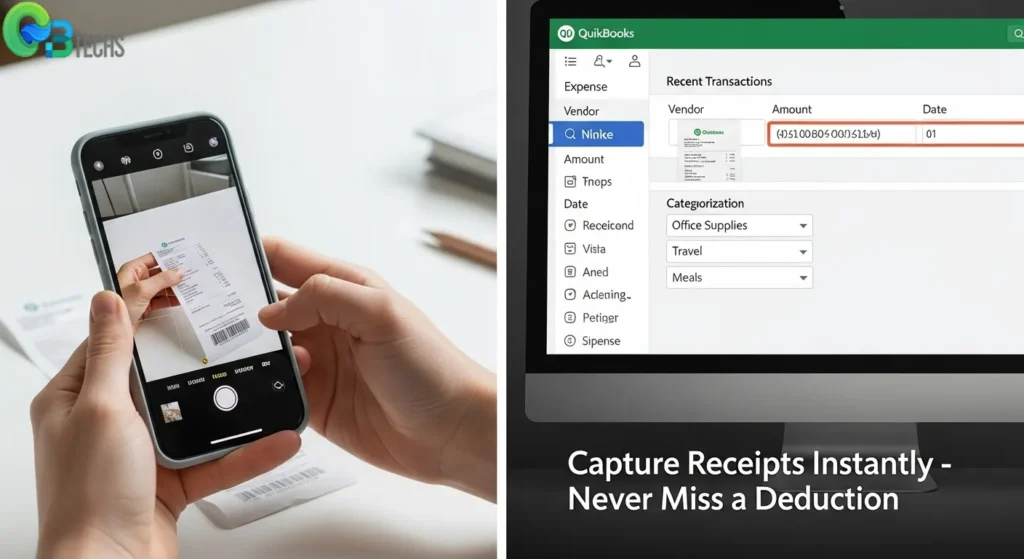Click the Sipense icon in sidebar
1024x559 pixels.
point(570,341)
